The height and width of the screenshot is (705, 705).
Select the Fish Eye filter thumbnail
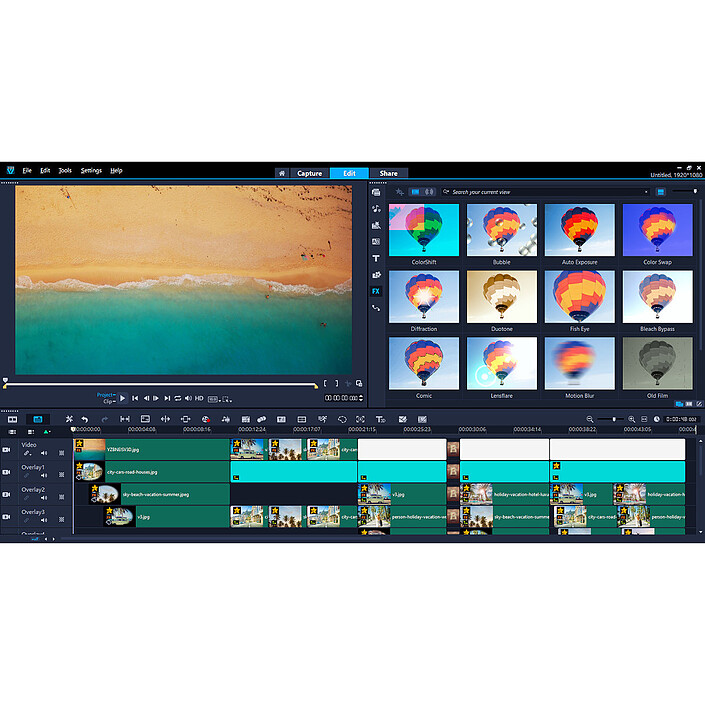(580, 296)
